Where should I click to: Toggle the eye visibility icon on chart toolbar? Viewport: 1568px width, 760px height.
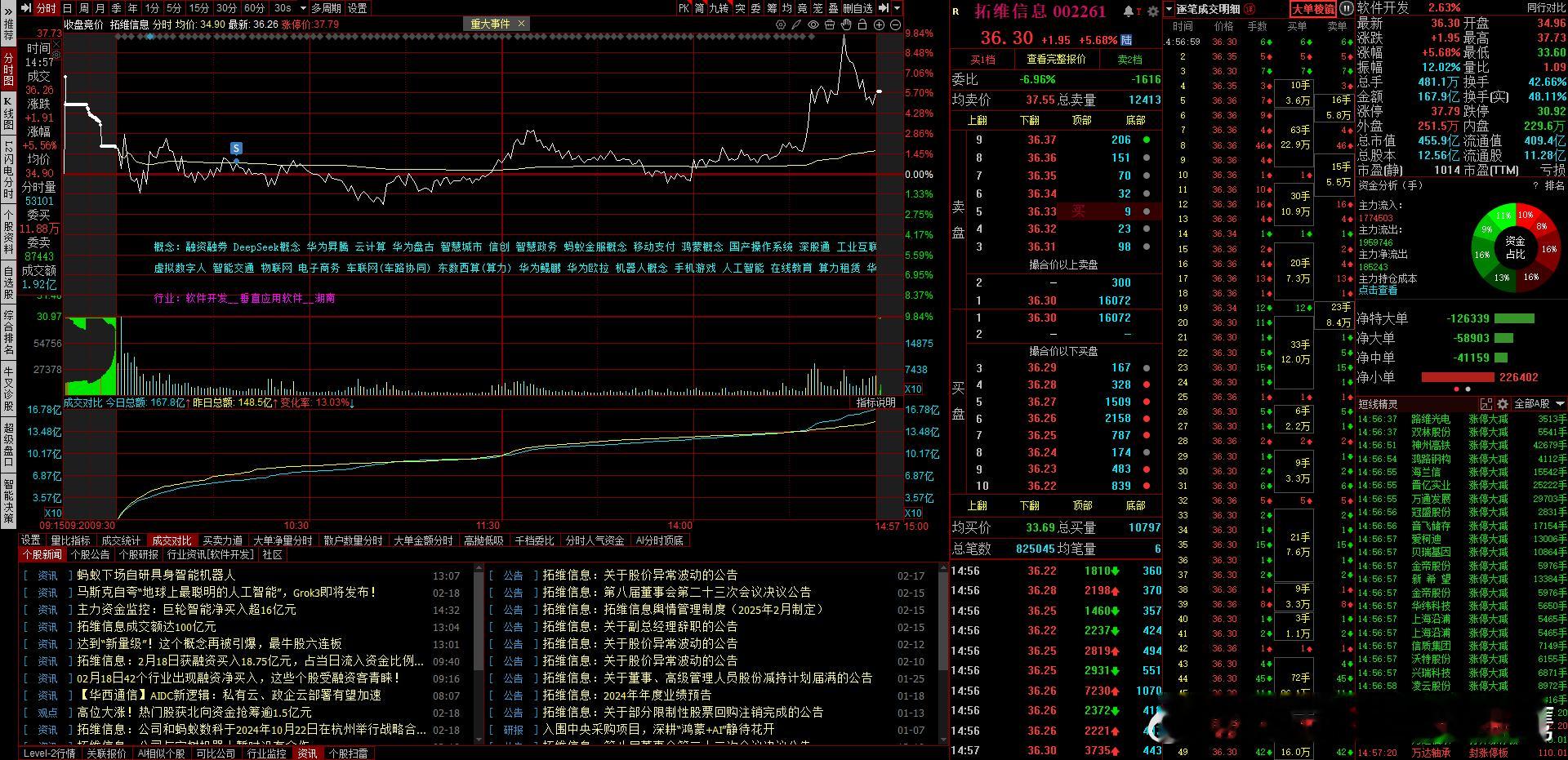813,24
